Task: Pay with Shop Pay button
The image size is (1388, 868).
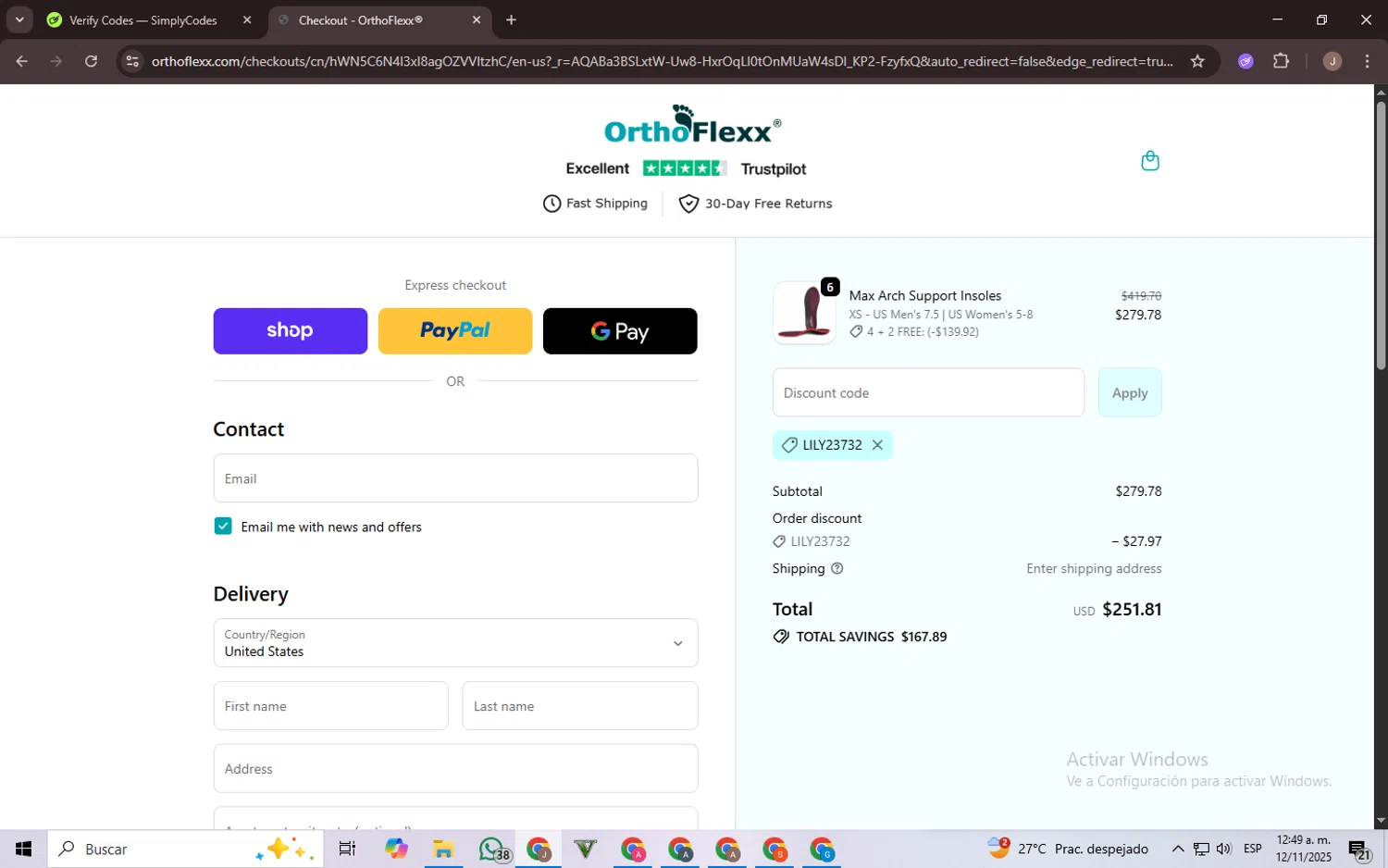Action: (290, 331)
